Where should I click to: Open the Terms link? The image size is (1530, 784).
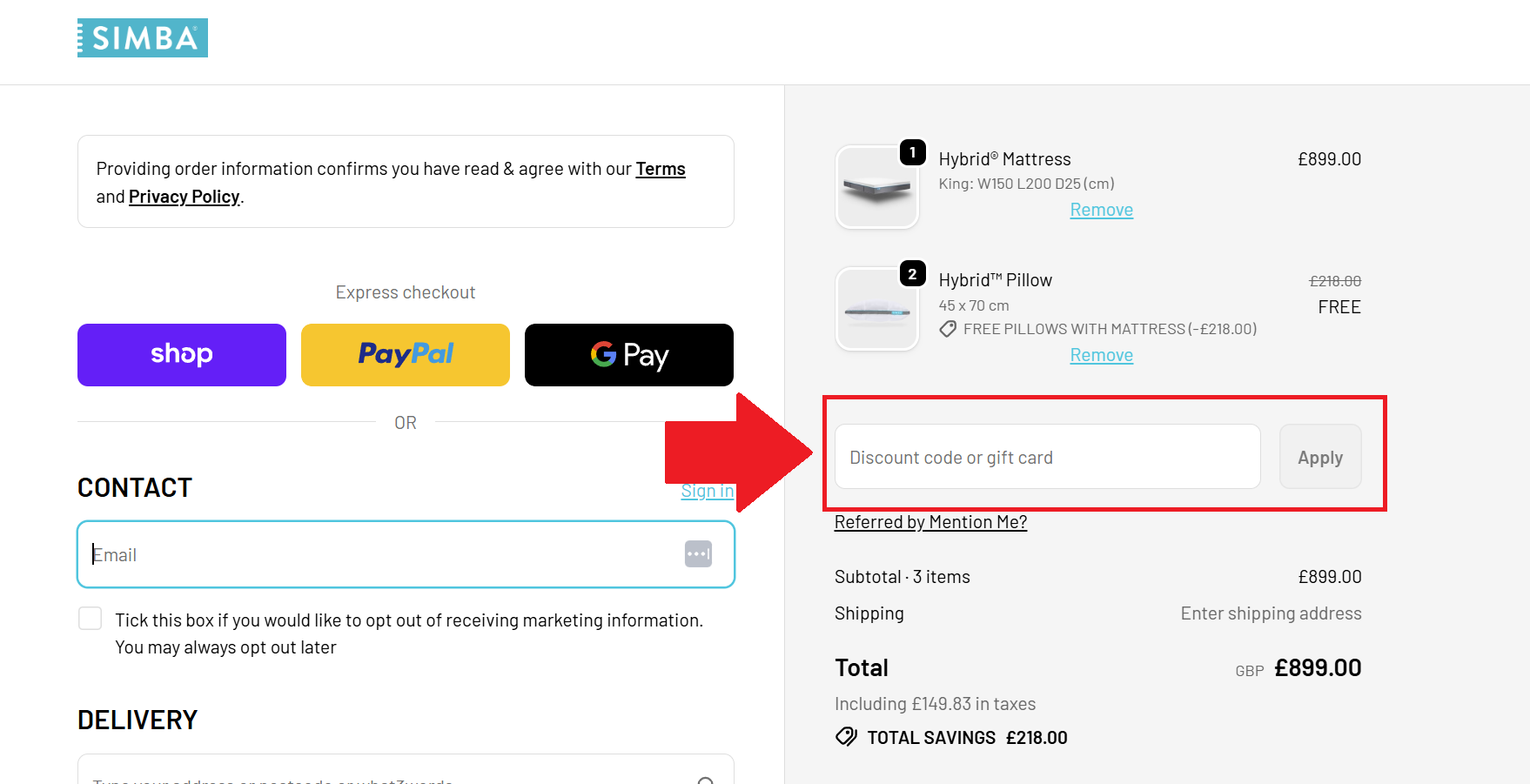[661, 169]
